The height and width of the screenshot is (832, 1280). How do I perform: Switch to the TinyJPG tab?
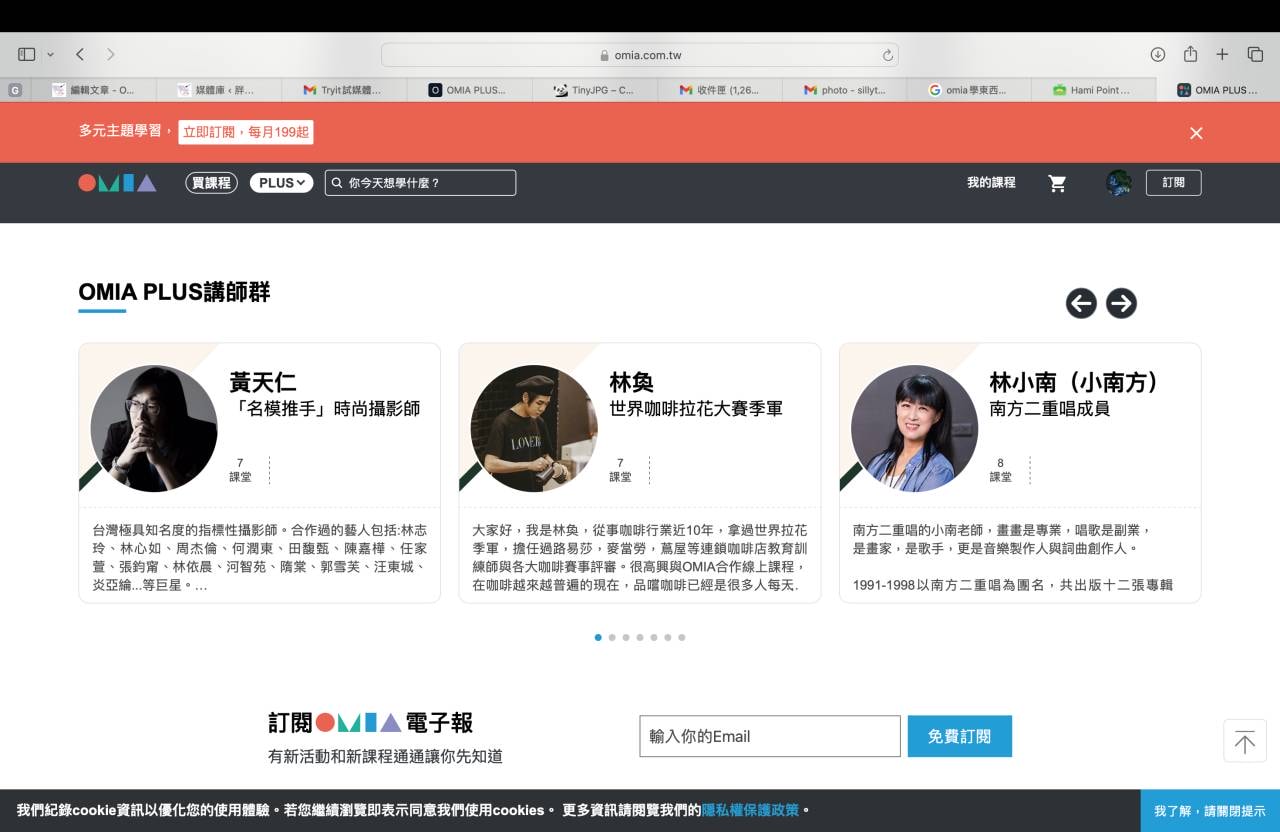(x=594, y=90)
